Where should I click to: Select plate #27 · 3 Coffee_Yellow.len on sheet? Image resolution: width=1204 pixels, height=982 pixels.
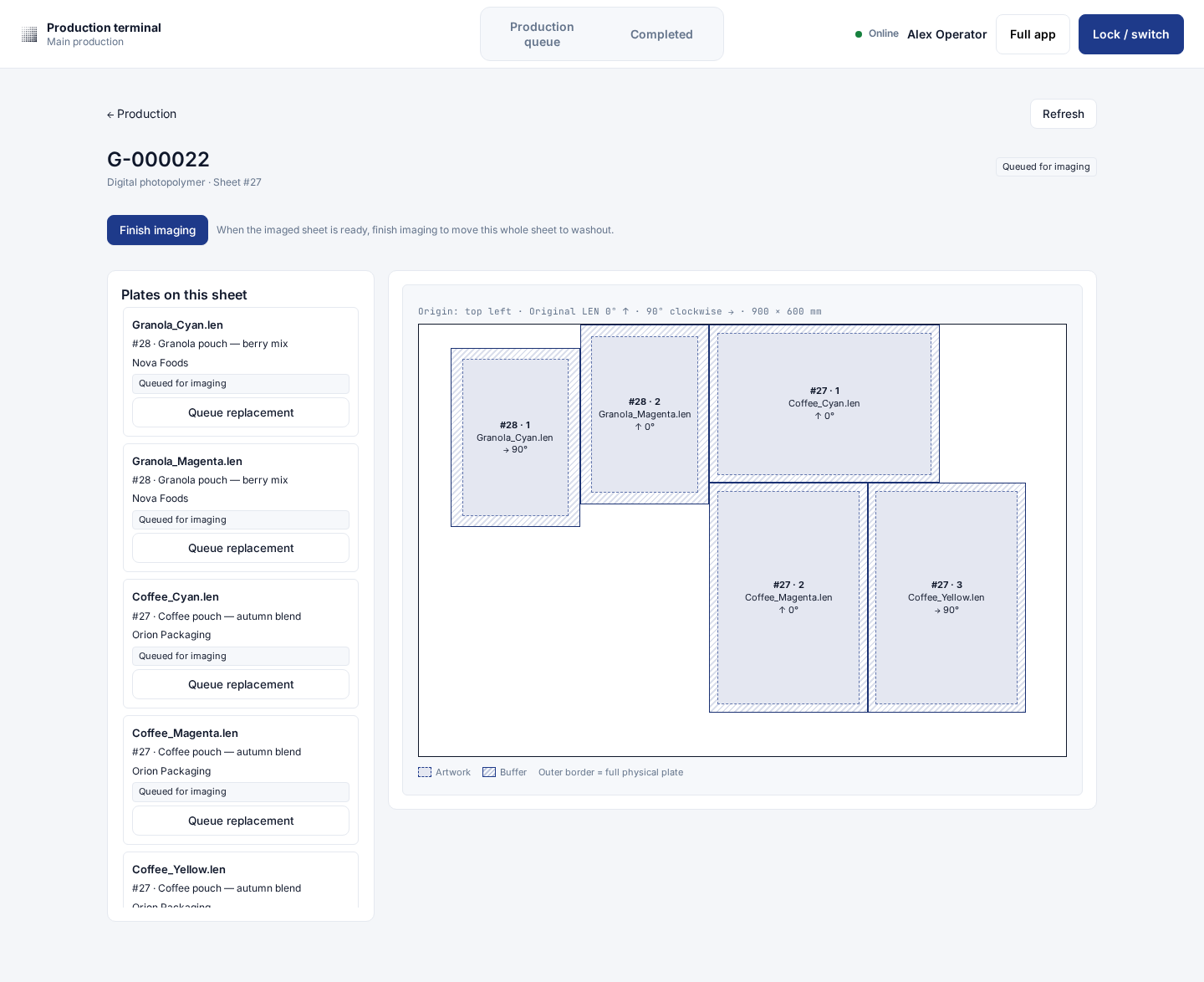click(x=946, y=597)
